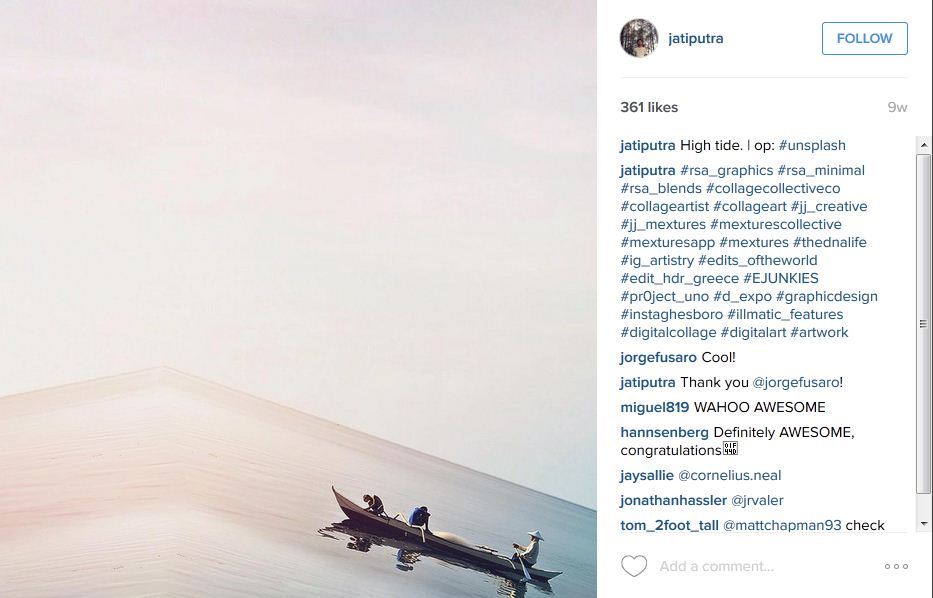Open the @jrvaler mention
The width and height of the screenshot is (933, 598).
[x=757, y=500]
